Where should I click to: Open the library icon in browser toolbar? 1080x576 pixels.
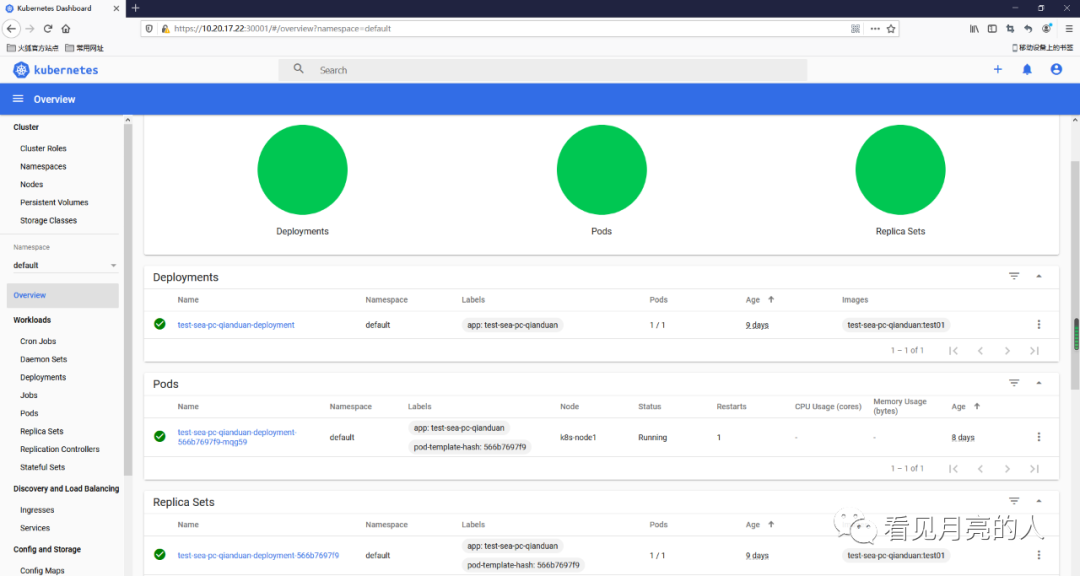[974, 28]
